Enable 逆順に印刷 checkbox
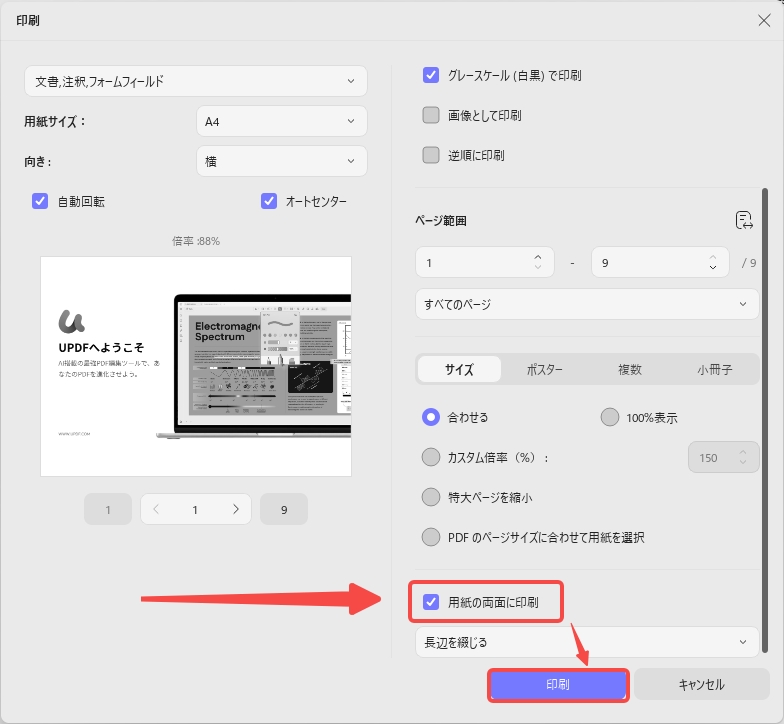The image size is (784, 724). (430, 155)
